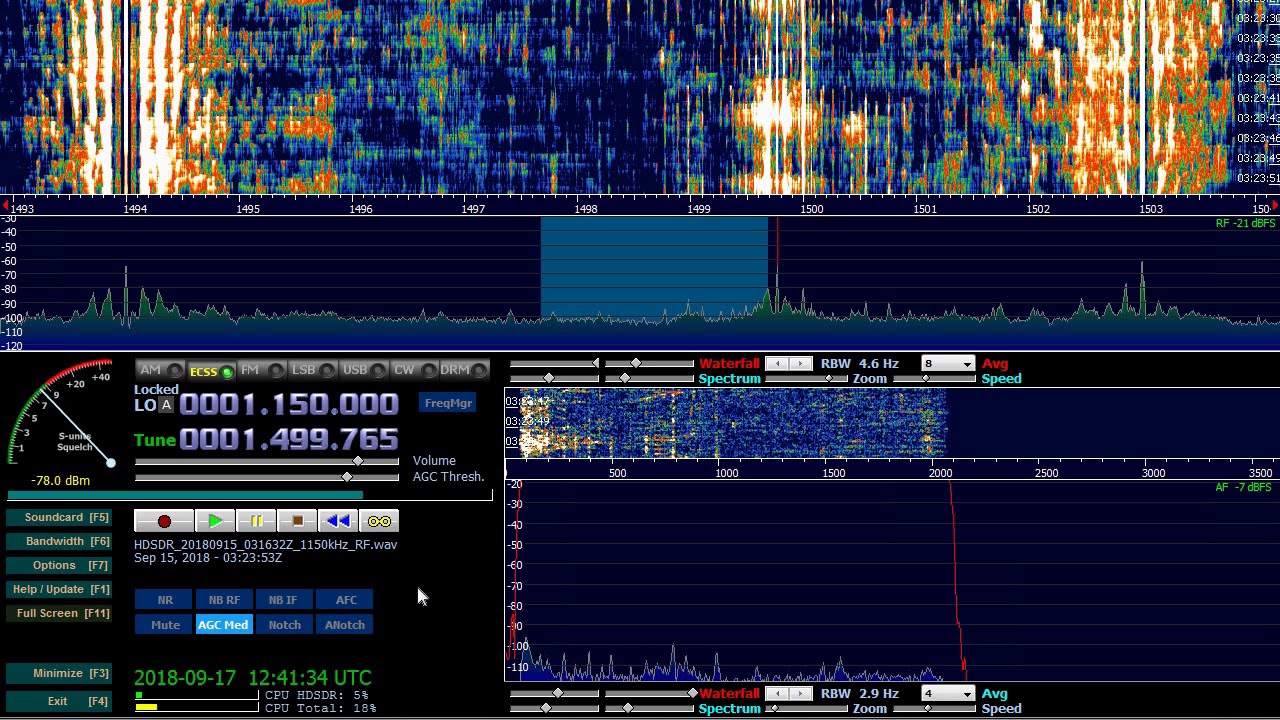The width and height of the screenshot is (1280, 720).
Task: Toggle the AGC Med setting
Action: 223,625
